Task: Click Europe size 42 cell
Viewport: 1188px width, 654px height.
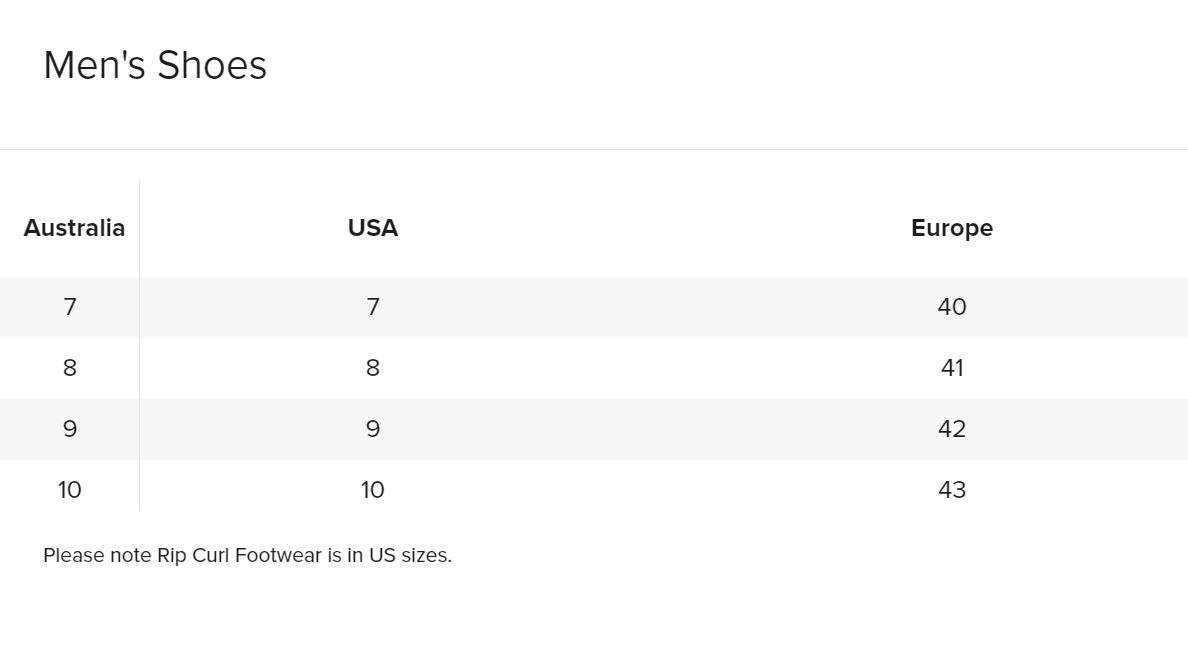Action: click(952, 429)
